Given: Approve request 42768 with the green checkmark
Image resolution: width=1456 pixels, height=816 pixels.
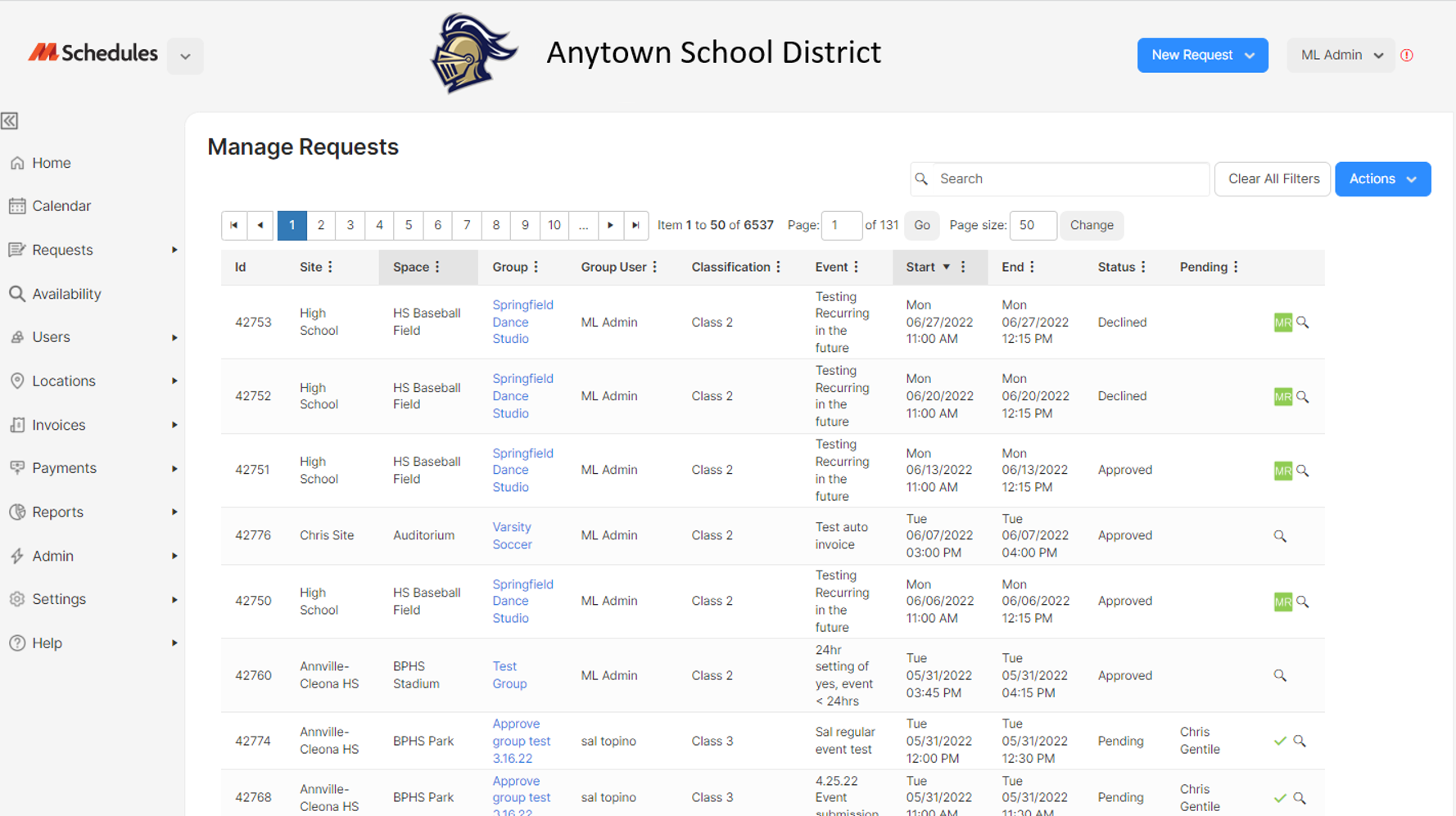Looking at the screenshot, I should pos(1279,797).
